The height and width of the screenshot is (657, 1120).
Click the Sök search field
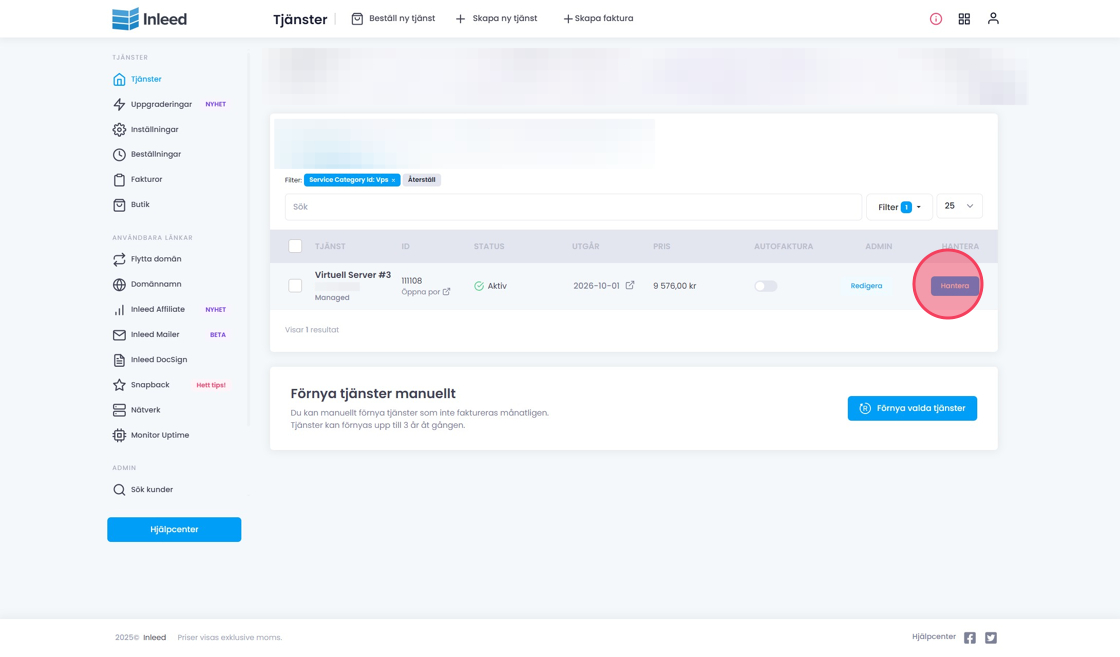[573, 207]
